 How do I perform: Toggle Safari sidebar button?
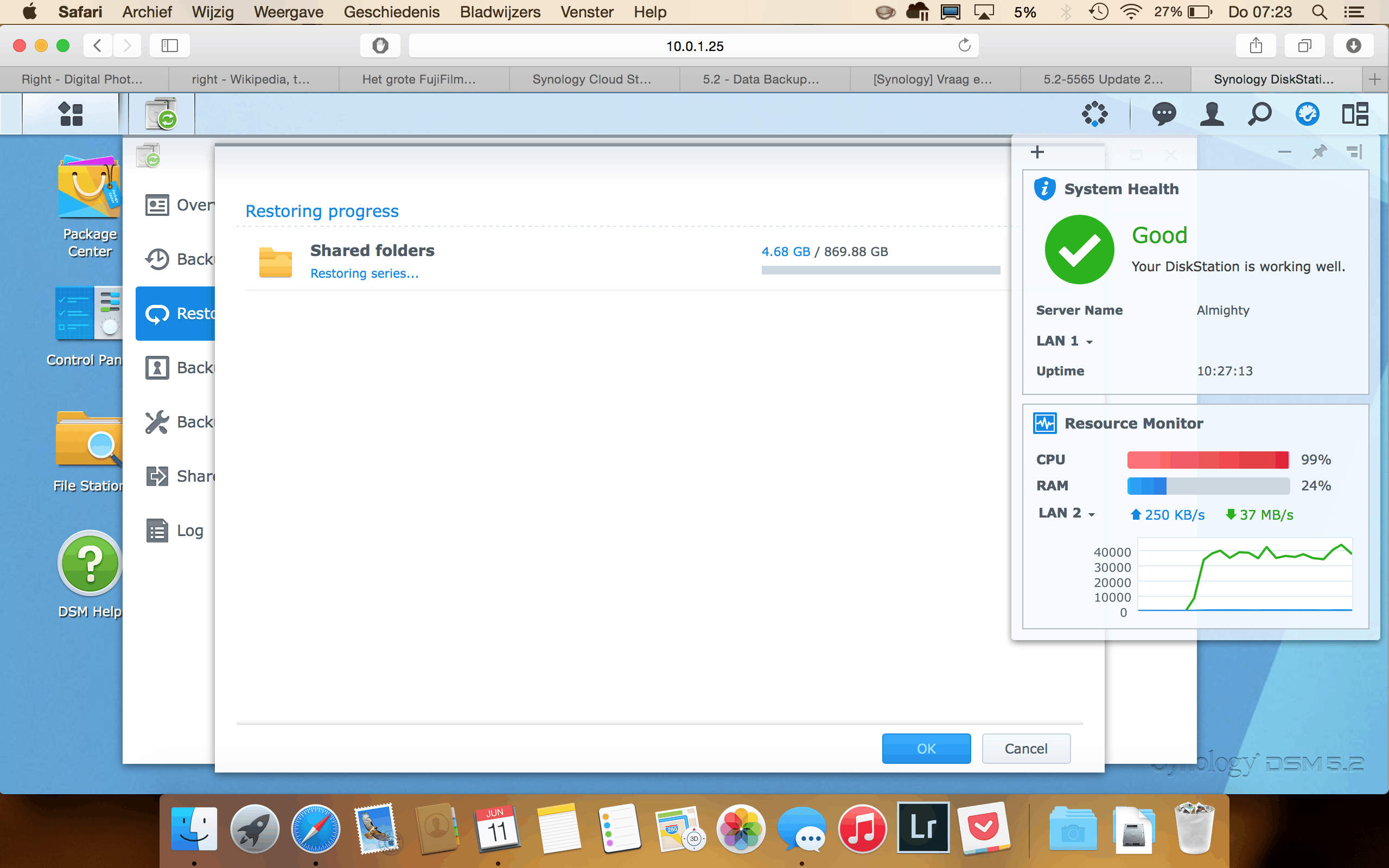tap(169, 46)
